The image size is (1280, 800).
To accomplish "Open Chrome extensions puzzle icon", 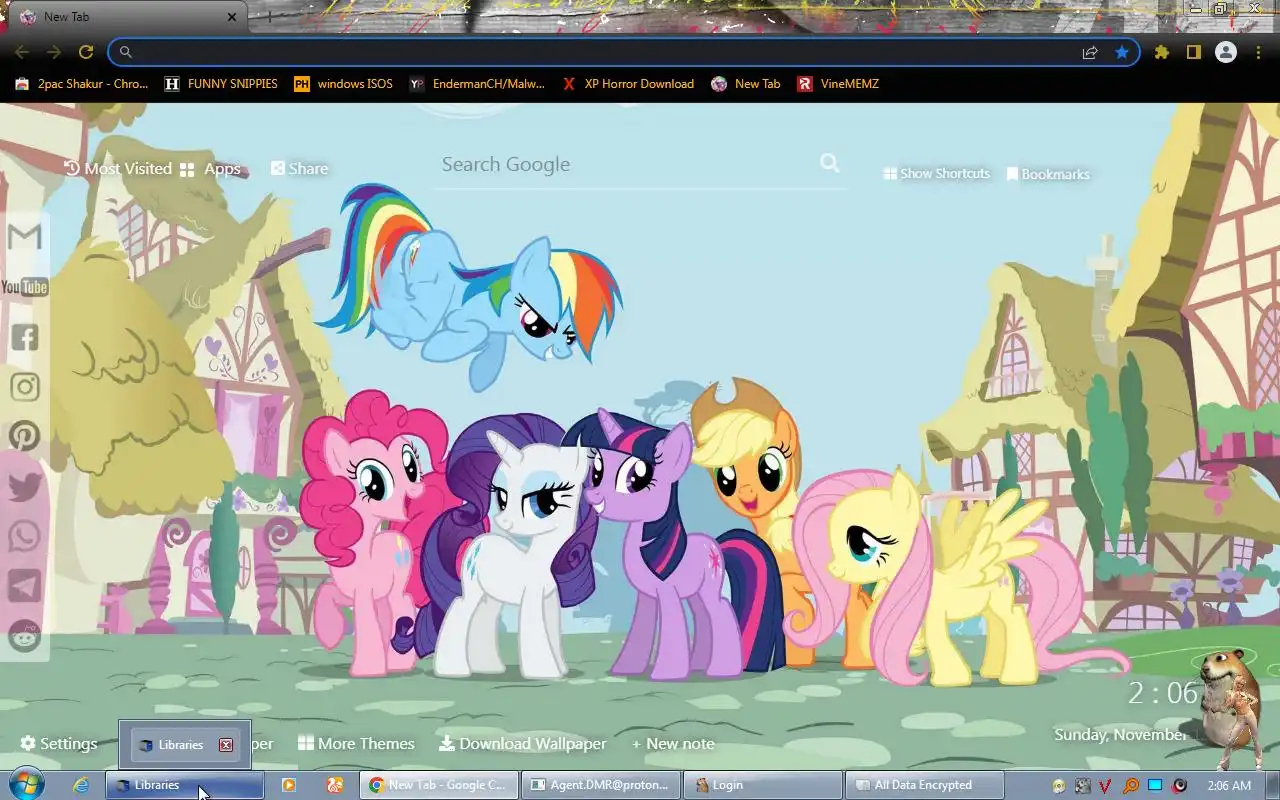I will point(1161,52).
